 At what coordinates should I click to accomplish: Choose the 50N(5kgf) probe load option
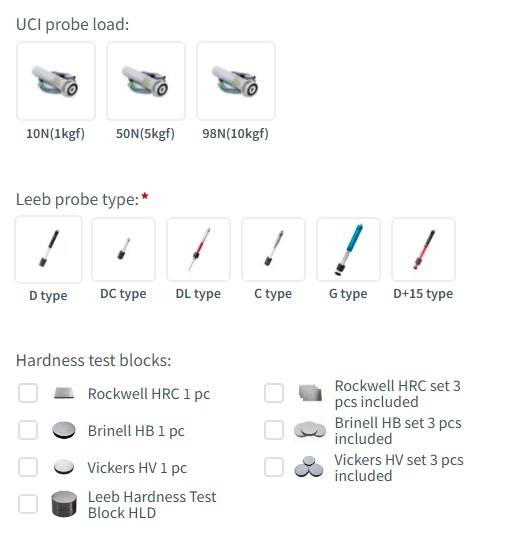146,81
